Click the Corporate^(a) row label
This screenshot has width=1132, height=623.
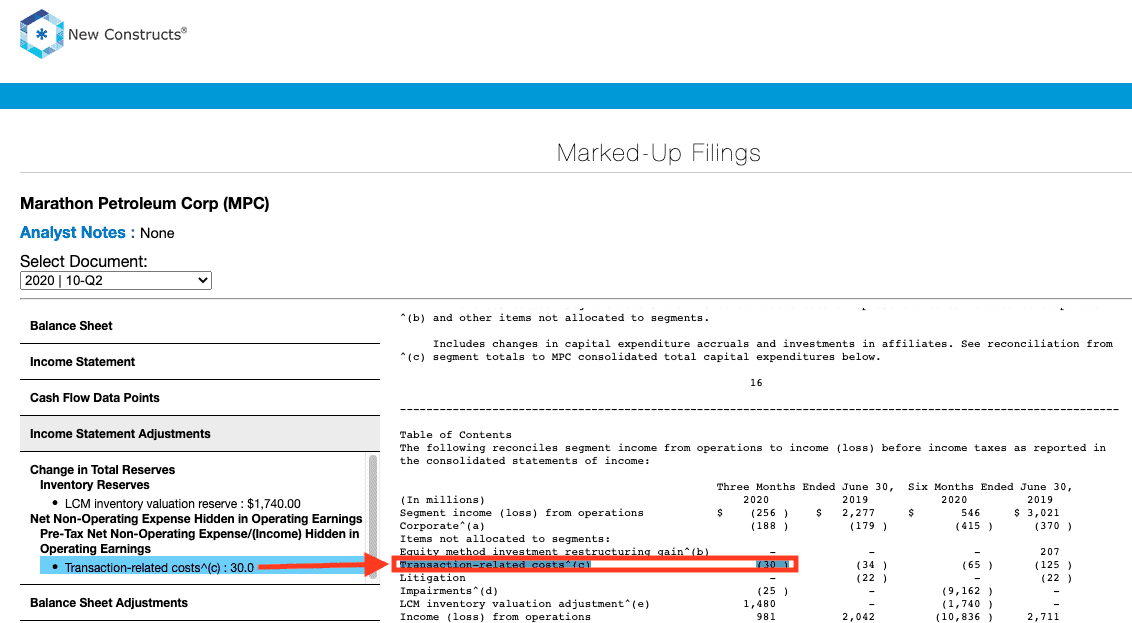coord(443,526)
